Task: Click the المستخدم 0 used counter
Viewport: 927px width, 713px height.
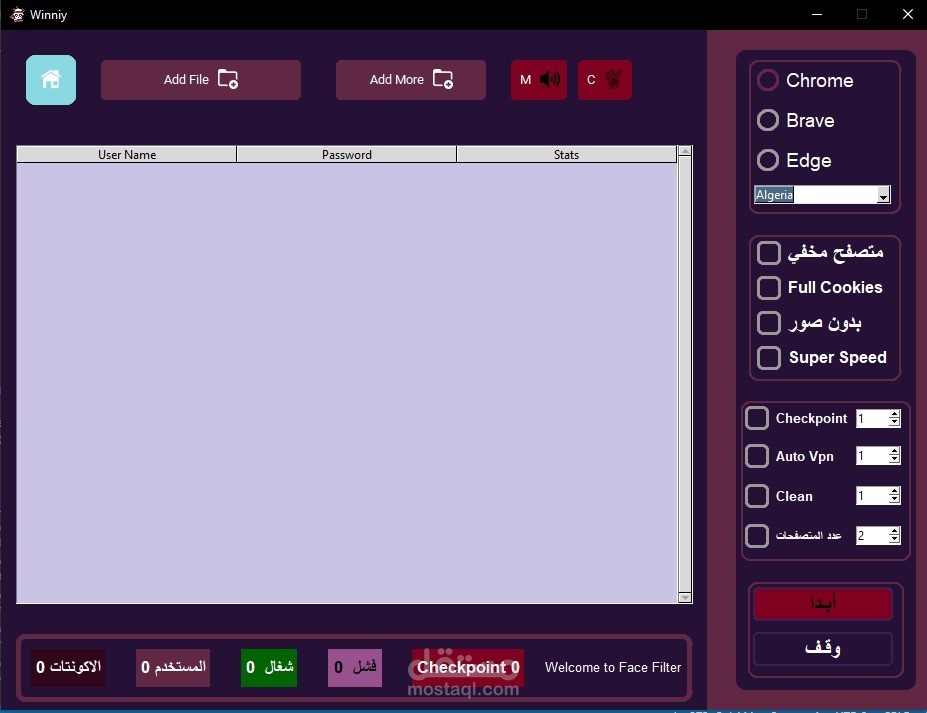Action: 173,667
